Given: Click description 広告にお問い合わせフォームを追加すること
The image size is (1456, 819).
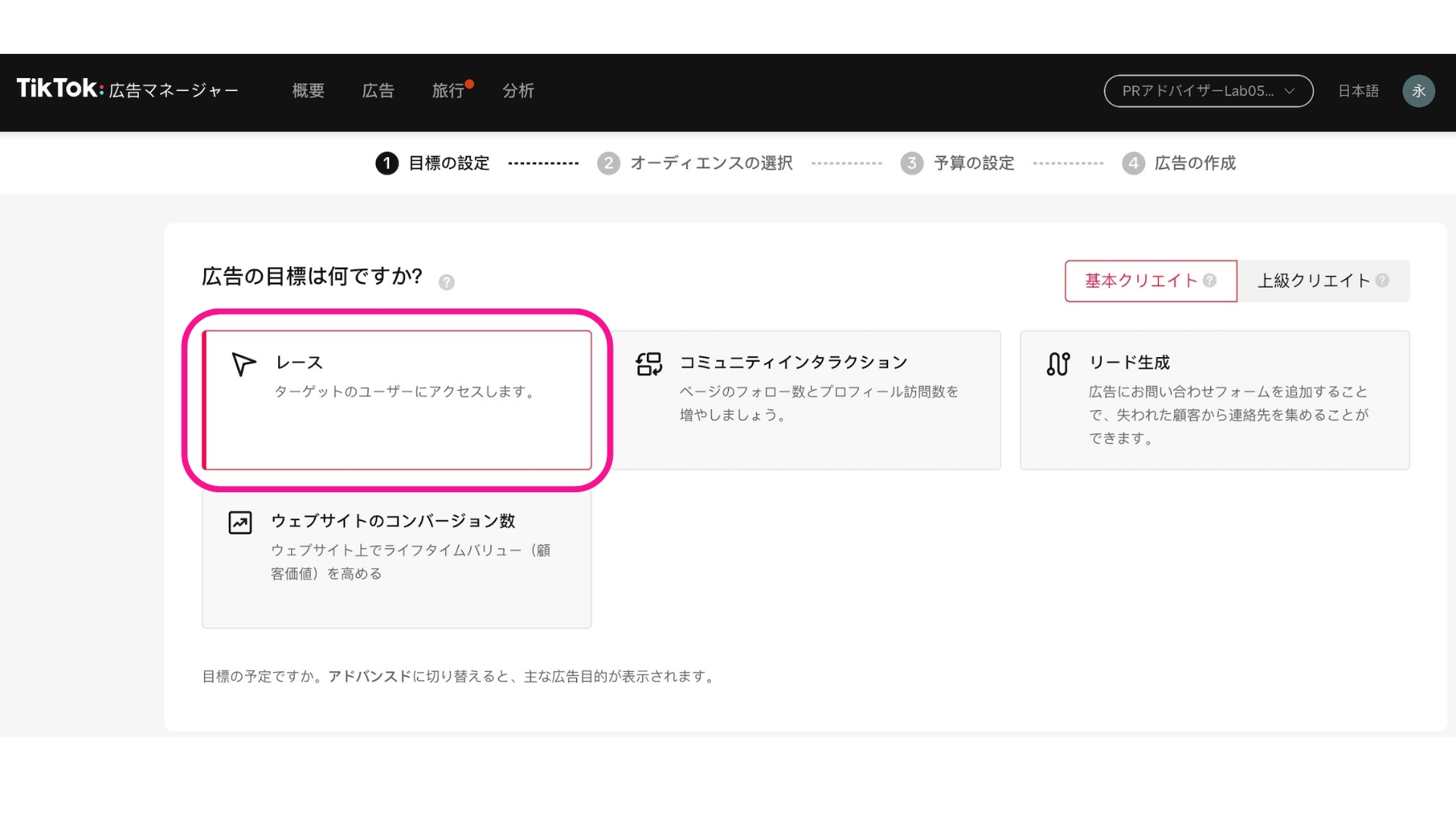Looking at the screenshot, I should point(1228,392).
